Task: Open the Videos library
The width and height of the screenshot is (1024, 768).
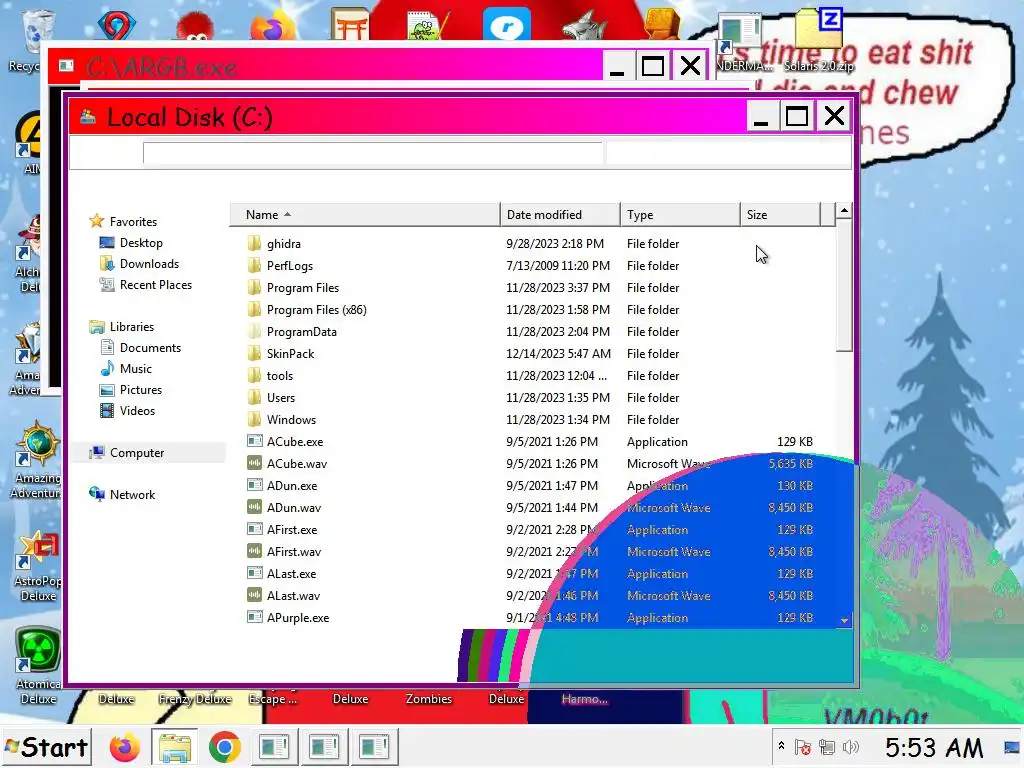Action: pos(137,411)
